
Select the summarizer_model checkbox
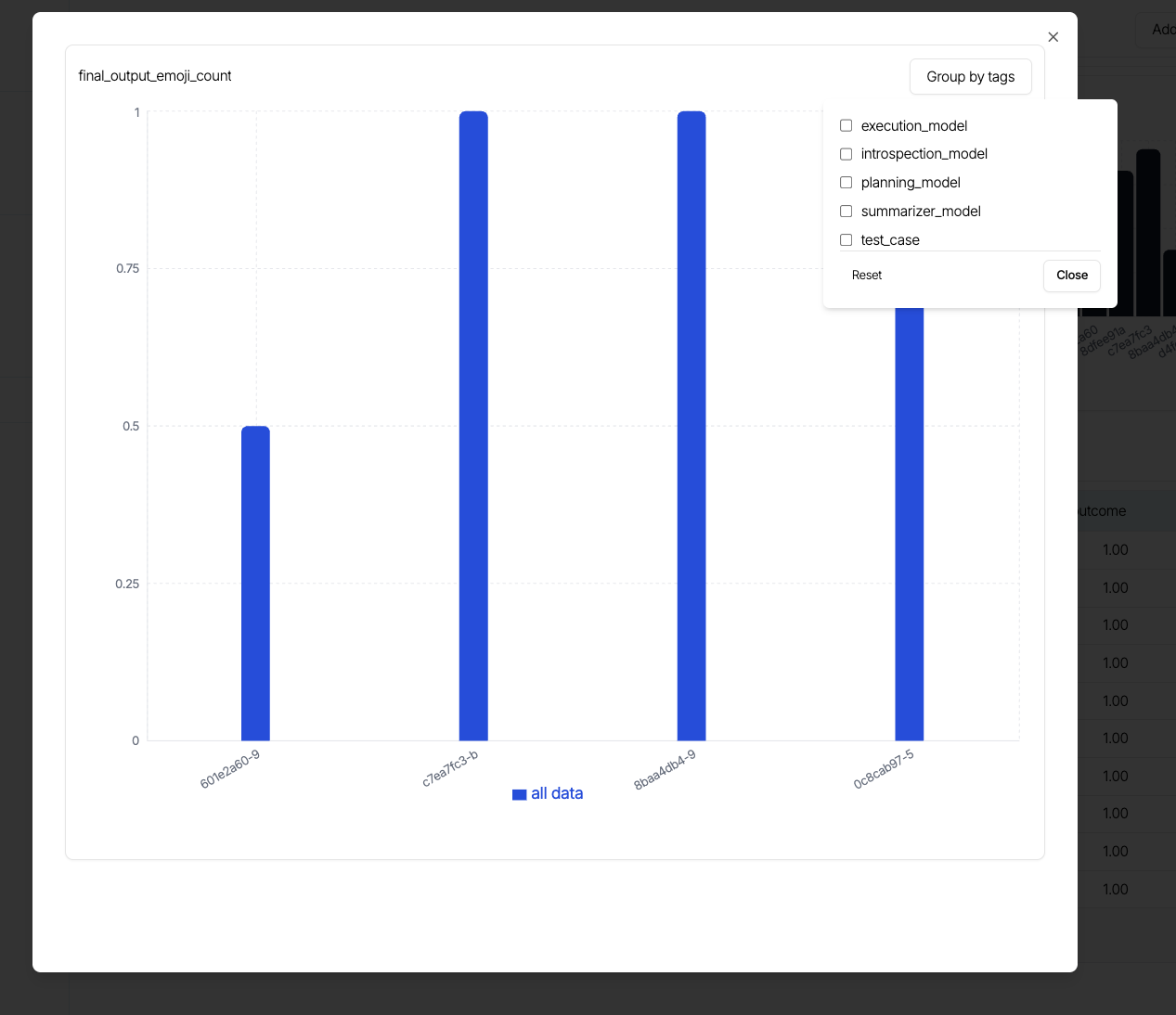click(846, 212)
